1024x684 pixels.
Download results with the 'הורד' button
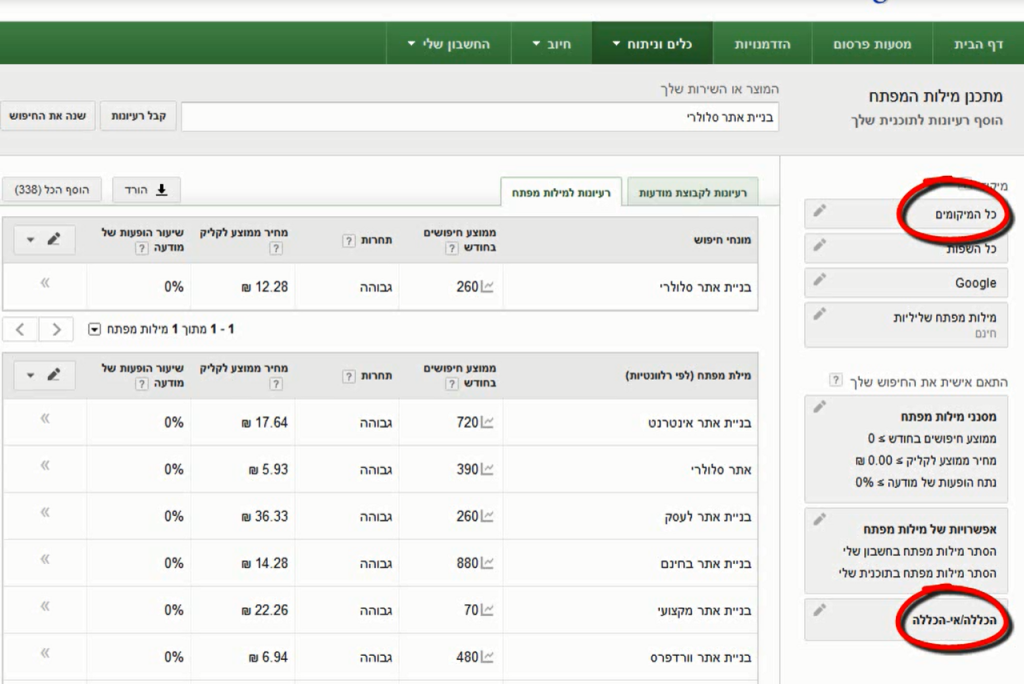coord(146,190)
